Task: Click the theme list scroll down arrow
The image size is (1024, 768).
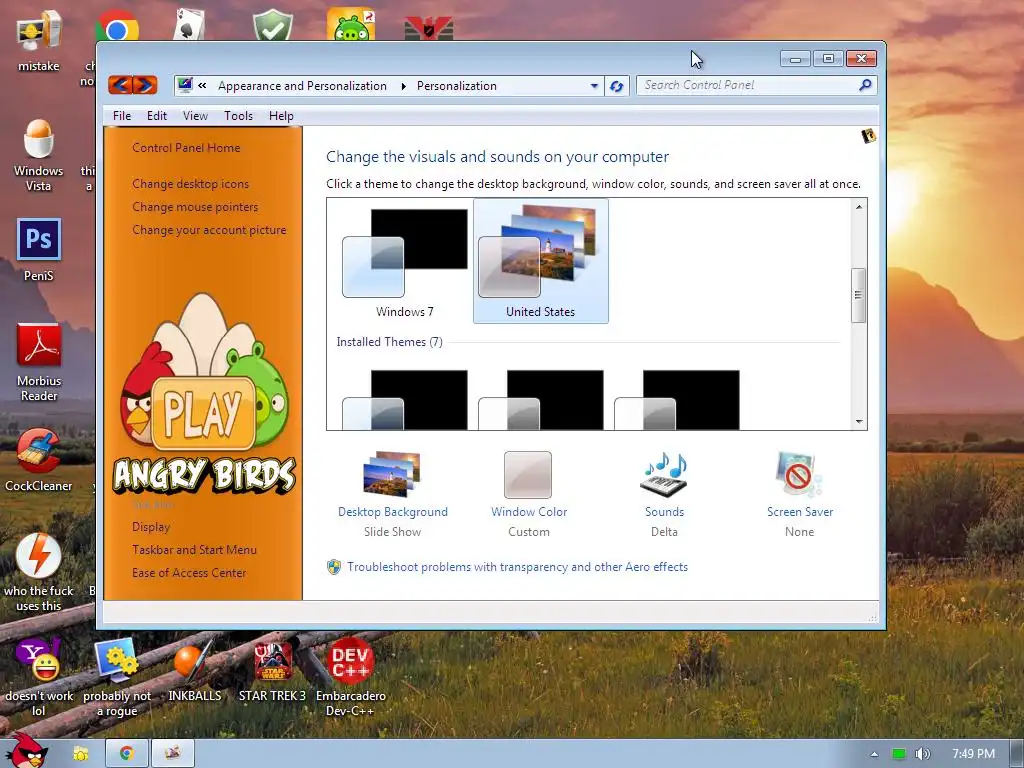Action: 859,422
